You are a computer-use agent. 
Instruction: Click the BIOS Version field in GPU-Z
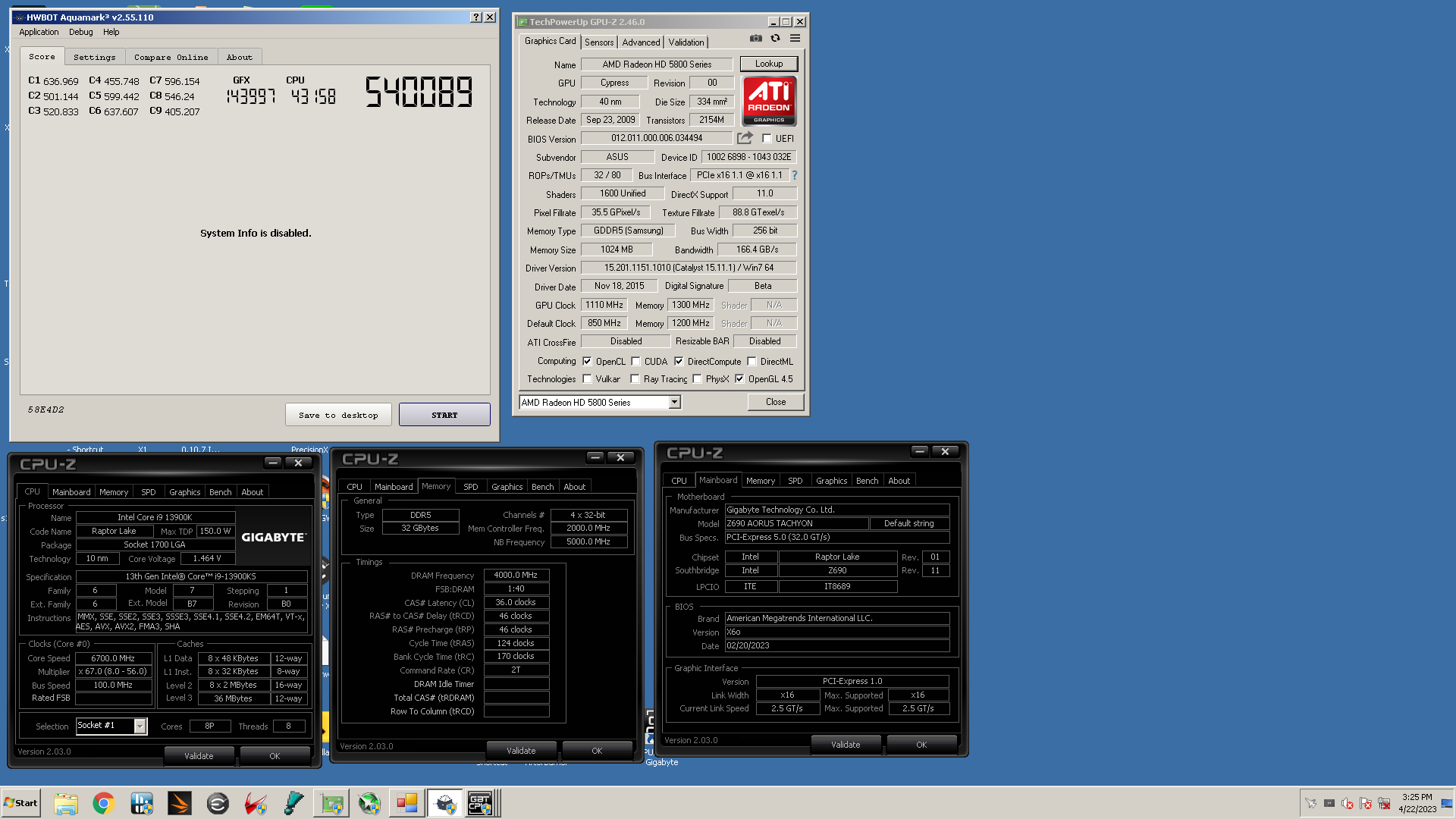657,138
